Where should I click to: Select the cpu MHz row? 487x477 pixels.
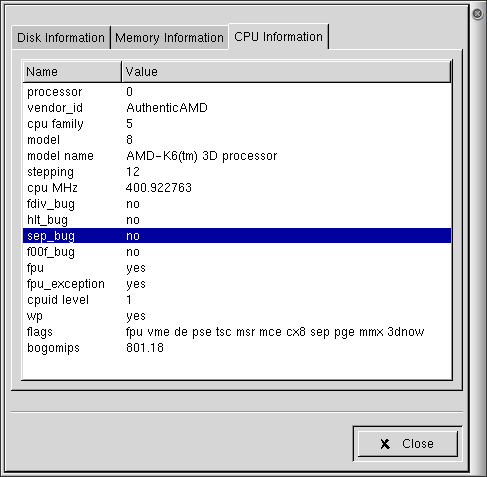click(x=237, y=188)
